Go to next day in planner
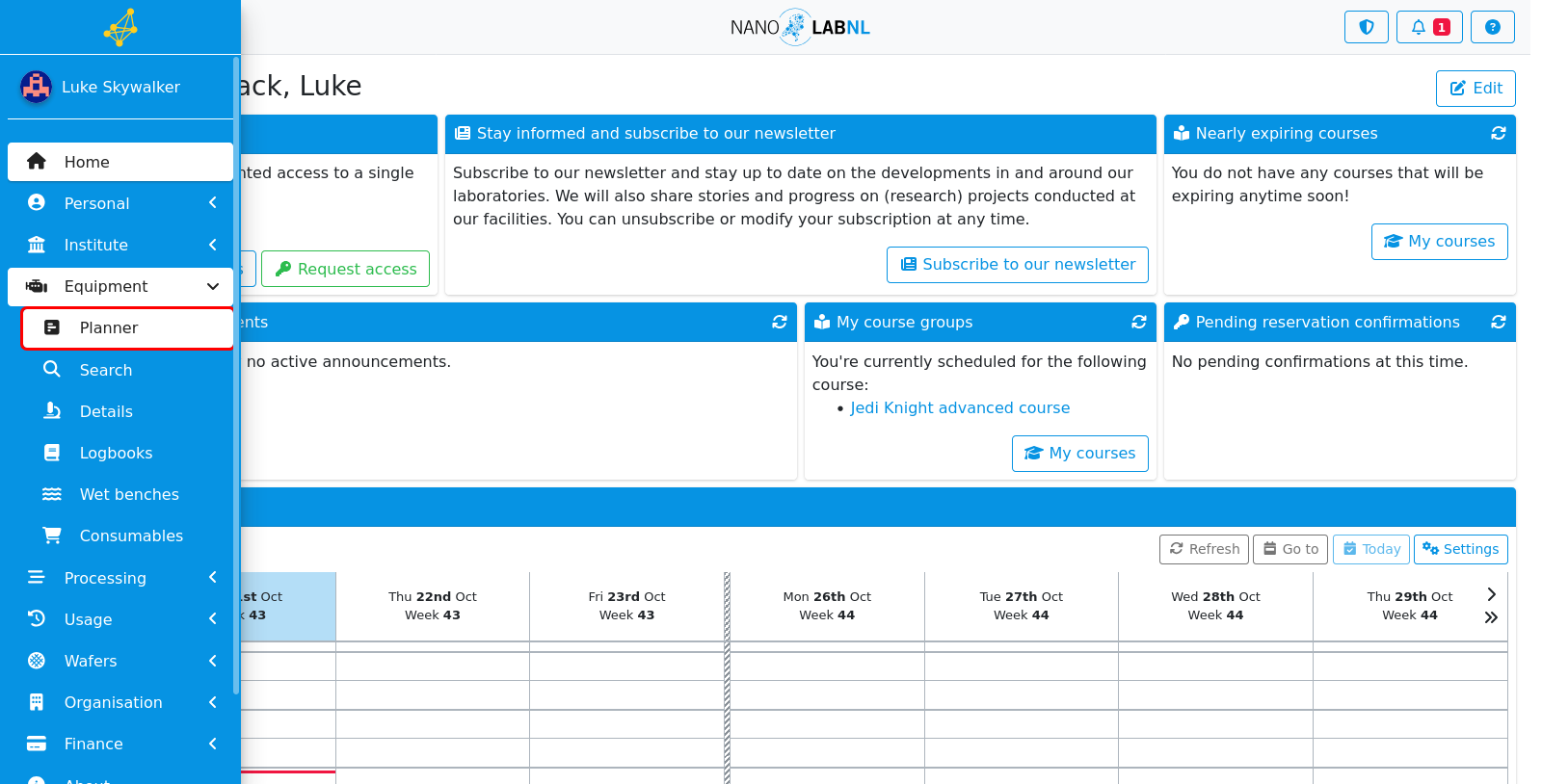Image resolution: width=1542 pixels, height=784 pixels. pyautogui.click(x=1491, y=594)
